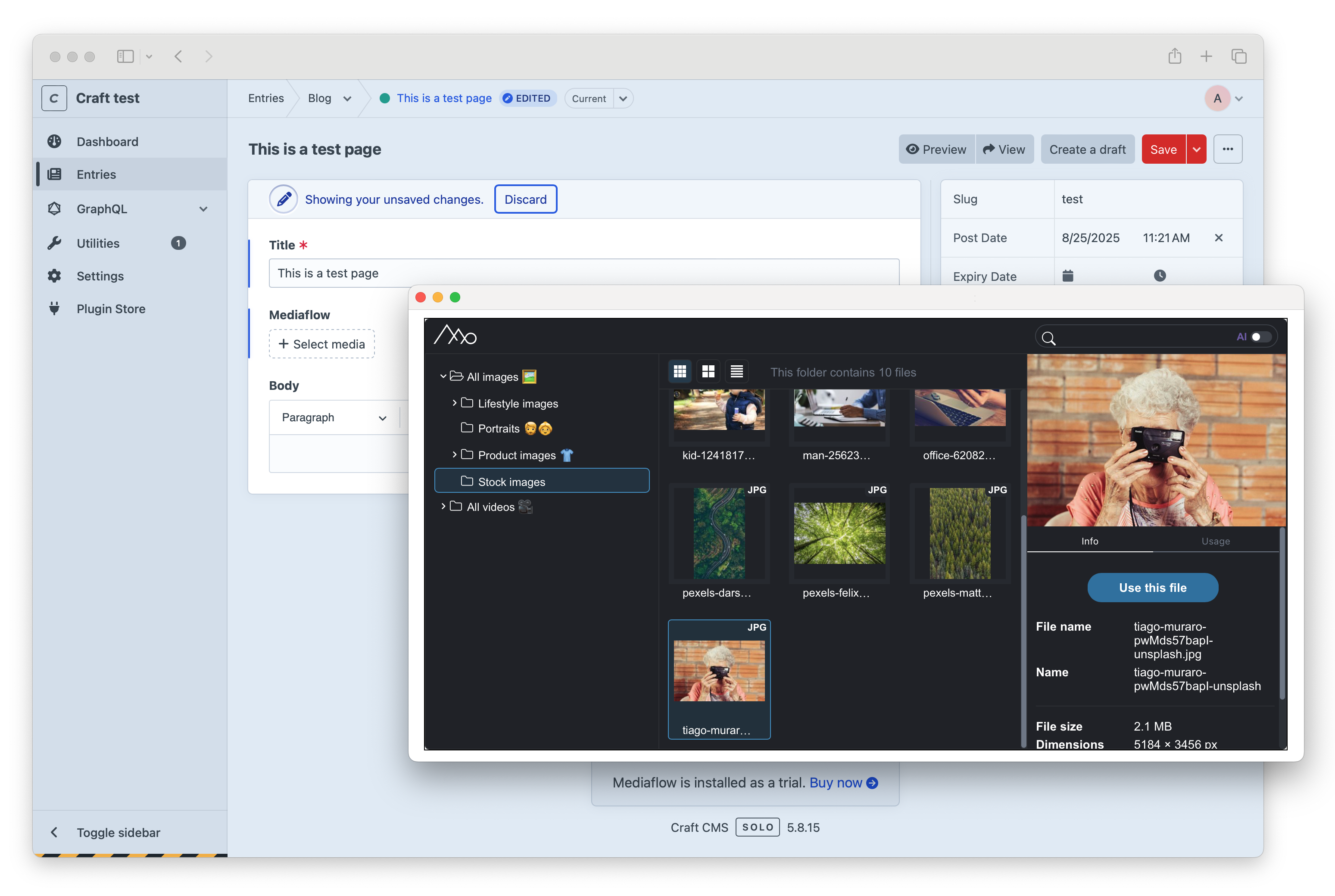Click the Use this file button

(x=1152, y=588)
